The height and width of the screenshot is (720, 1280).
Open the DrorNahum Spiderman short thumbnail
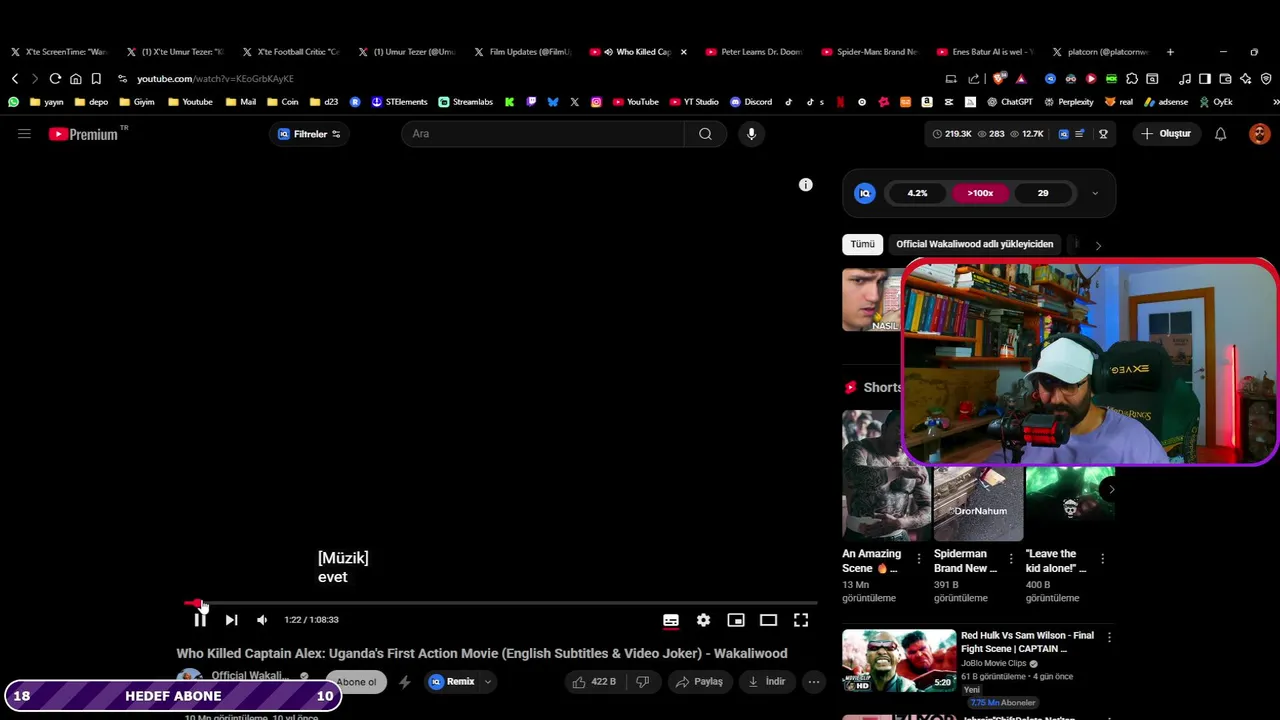tap(978, 503)
